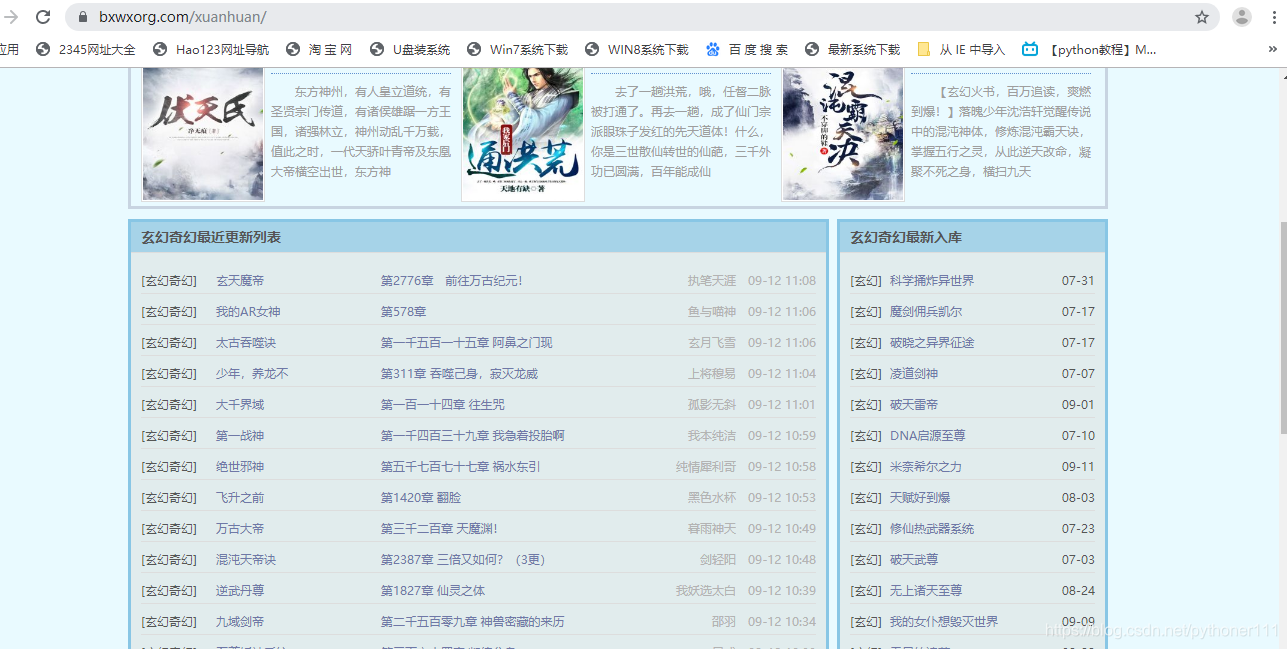Open novel 混沌天帝诀
This screenshot has height=649, width=1287.
click(246, 560)
